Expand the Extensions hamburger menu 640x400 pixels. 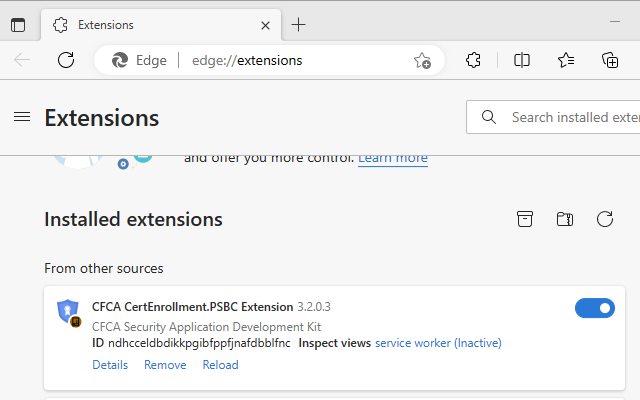tap(22, 117)
